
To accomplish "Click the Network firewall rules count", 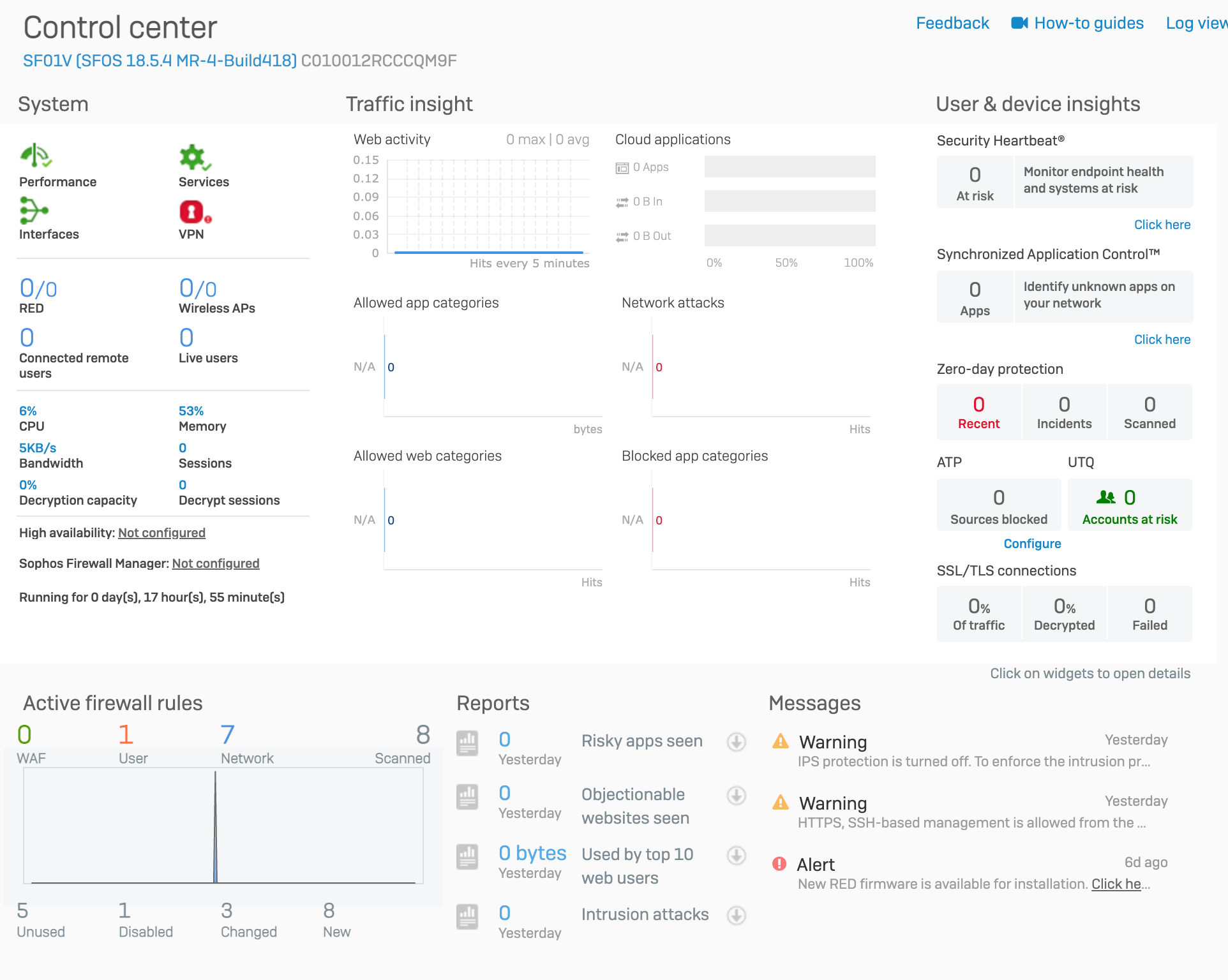I will pos(228,736).
